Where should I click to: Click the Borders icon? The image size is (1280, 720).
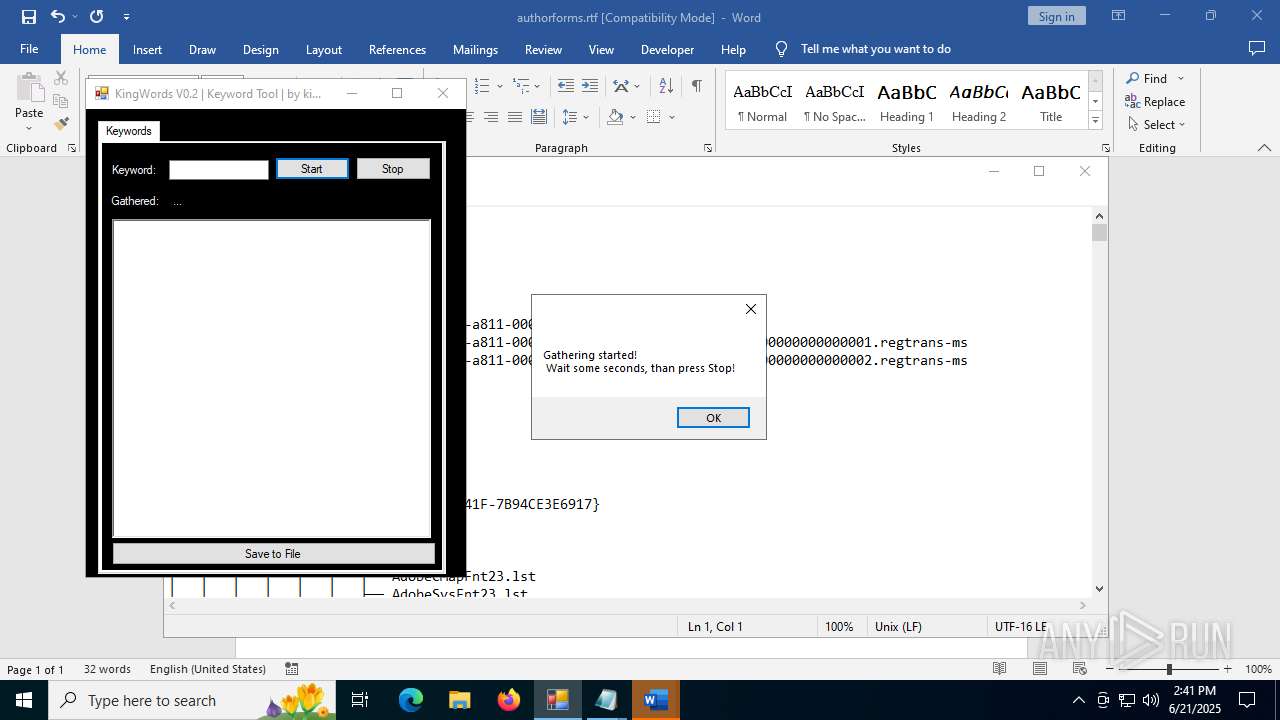pyautogui.click(x=654, y=117)
